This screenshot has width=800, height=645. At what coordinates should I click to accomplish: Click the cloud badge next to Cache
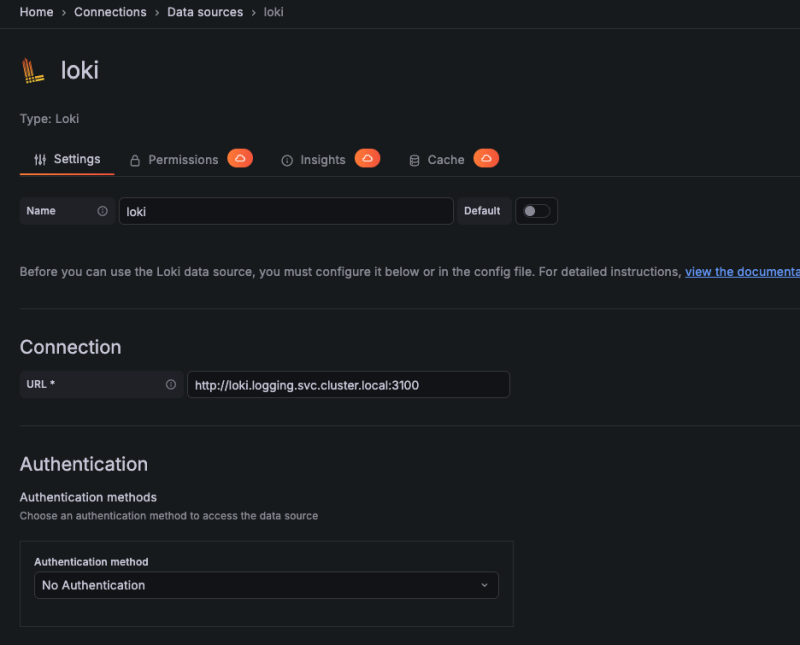[x=486, y=159]
